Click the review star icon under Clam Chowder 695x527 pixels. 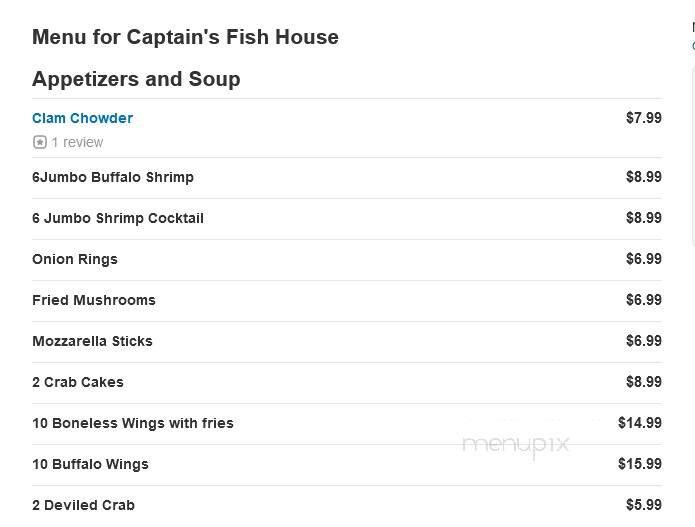tap(40, 142)
